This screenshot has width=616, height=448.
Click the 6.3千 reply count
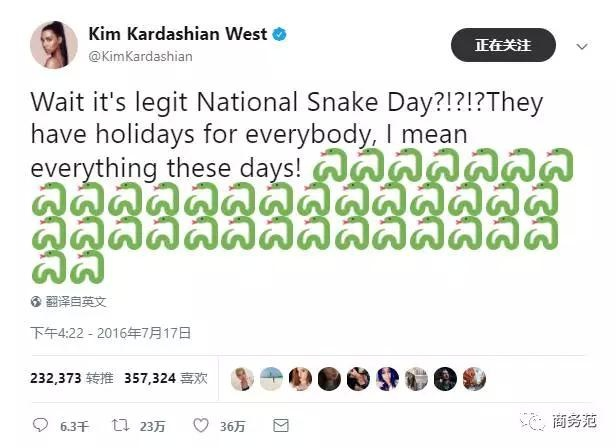coord(75,426)
